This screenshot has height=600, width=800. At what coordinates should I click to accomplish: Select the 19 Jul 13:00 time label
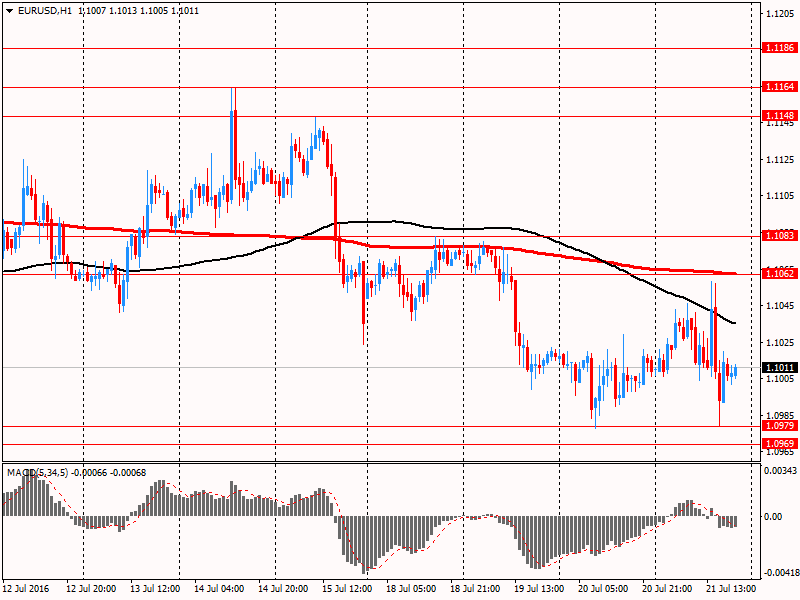(537, 589)
